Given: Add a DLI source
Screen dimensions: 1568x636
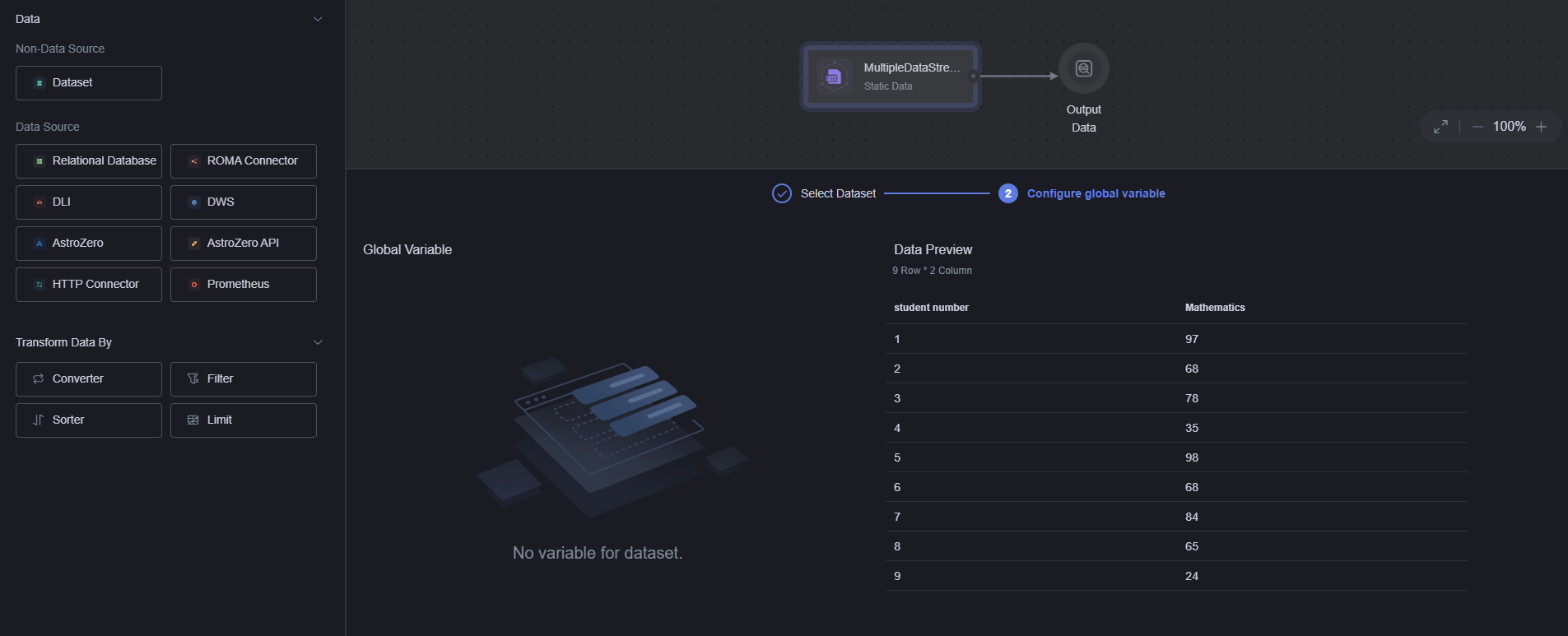Looking at the screenshot, I should point(89,202).
